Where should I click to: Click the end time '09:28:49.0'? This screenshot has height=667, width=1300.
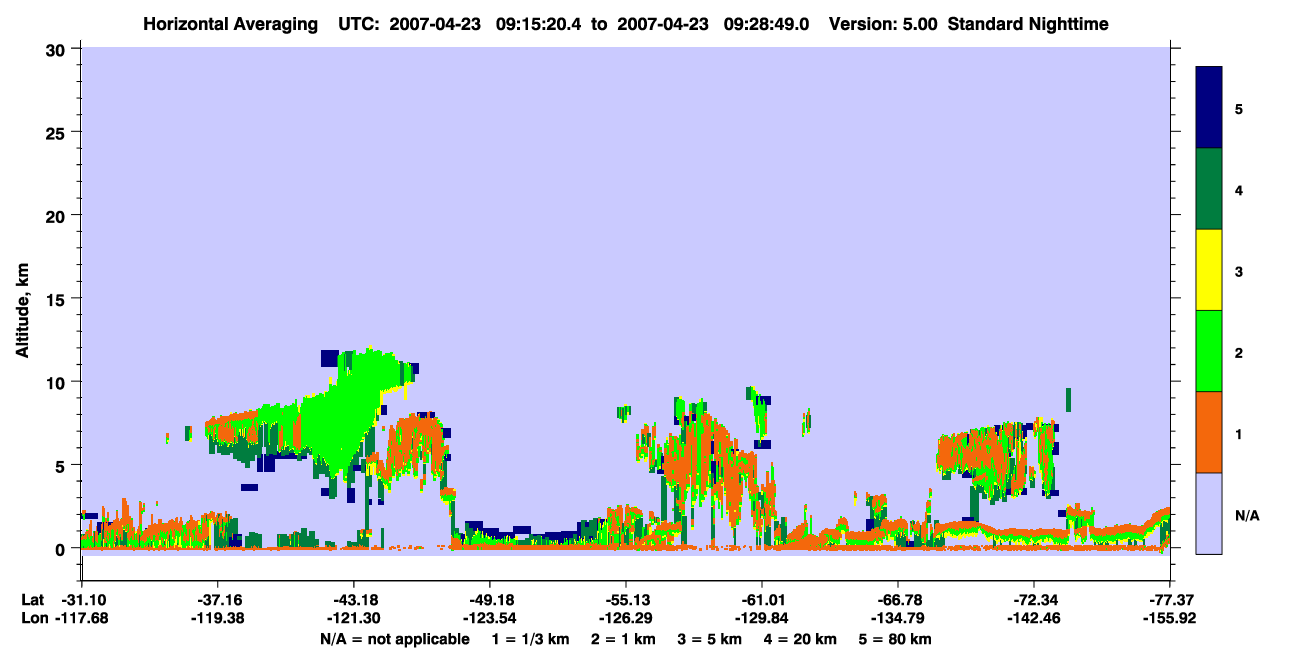coord(765,23)
